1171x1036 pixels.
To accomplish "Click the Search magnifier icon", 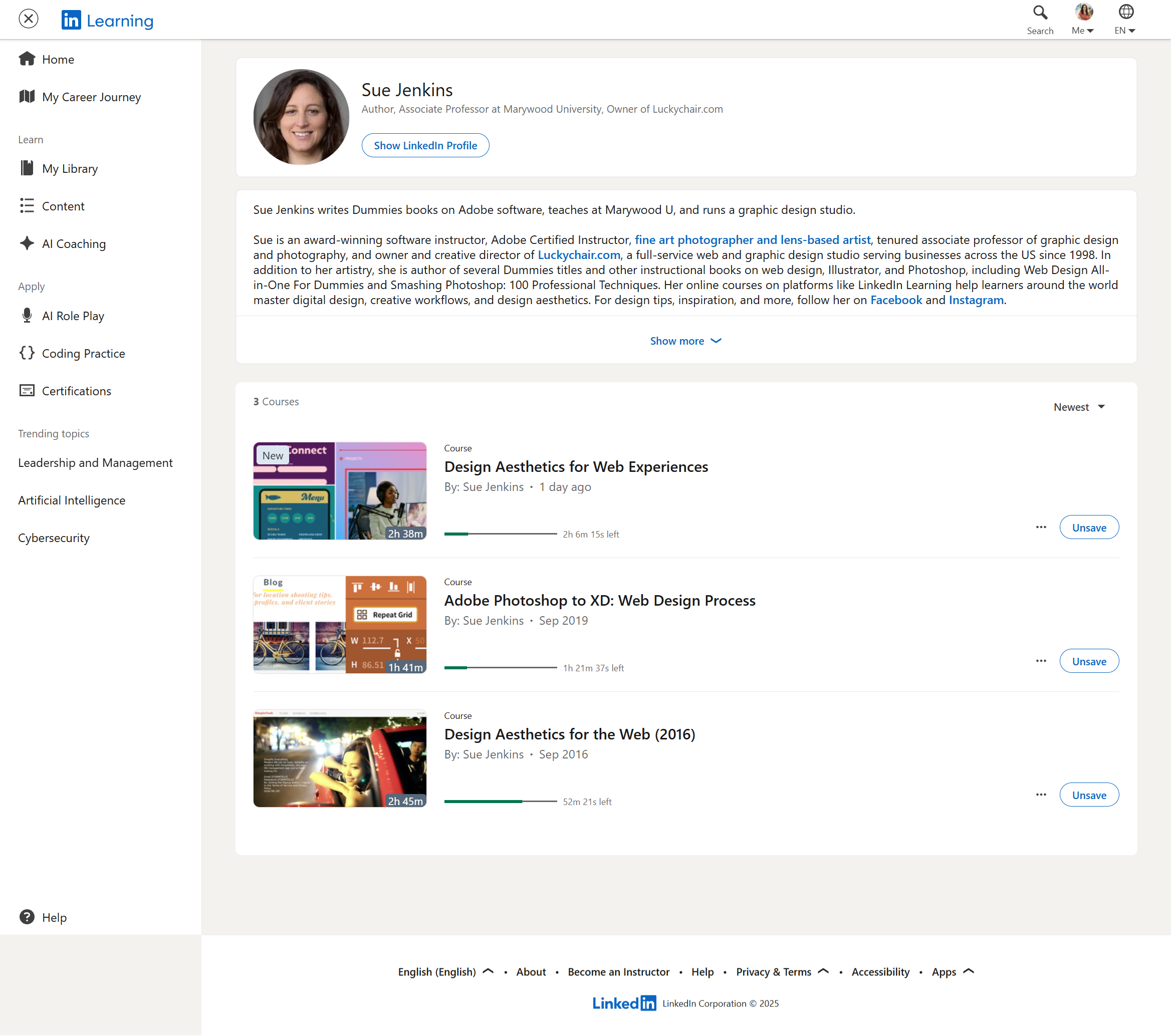I will tap(1040, 13).
